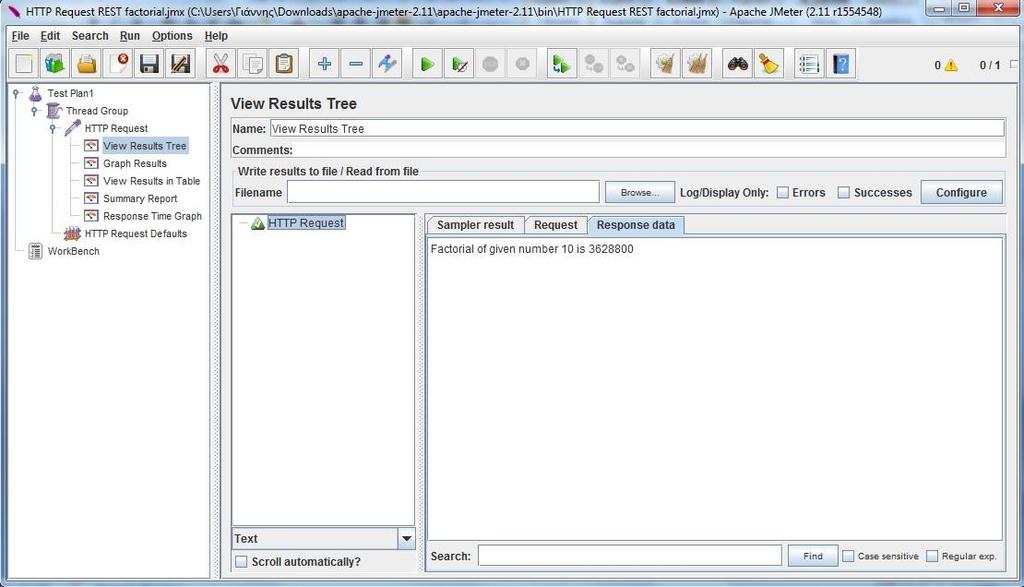Click the Open file folder icon

(86, 64)
